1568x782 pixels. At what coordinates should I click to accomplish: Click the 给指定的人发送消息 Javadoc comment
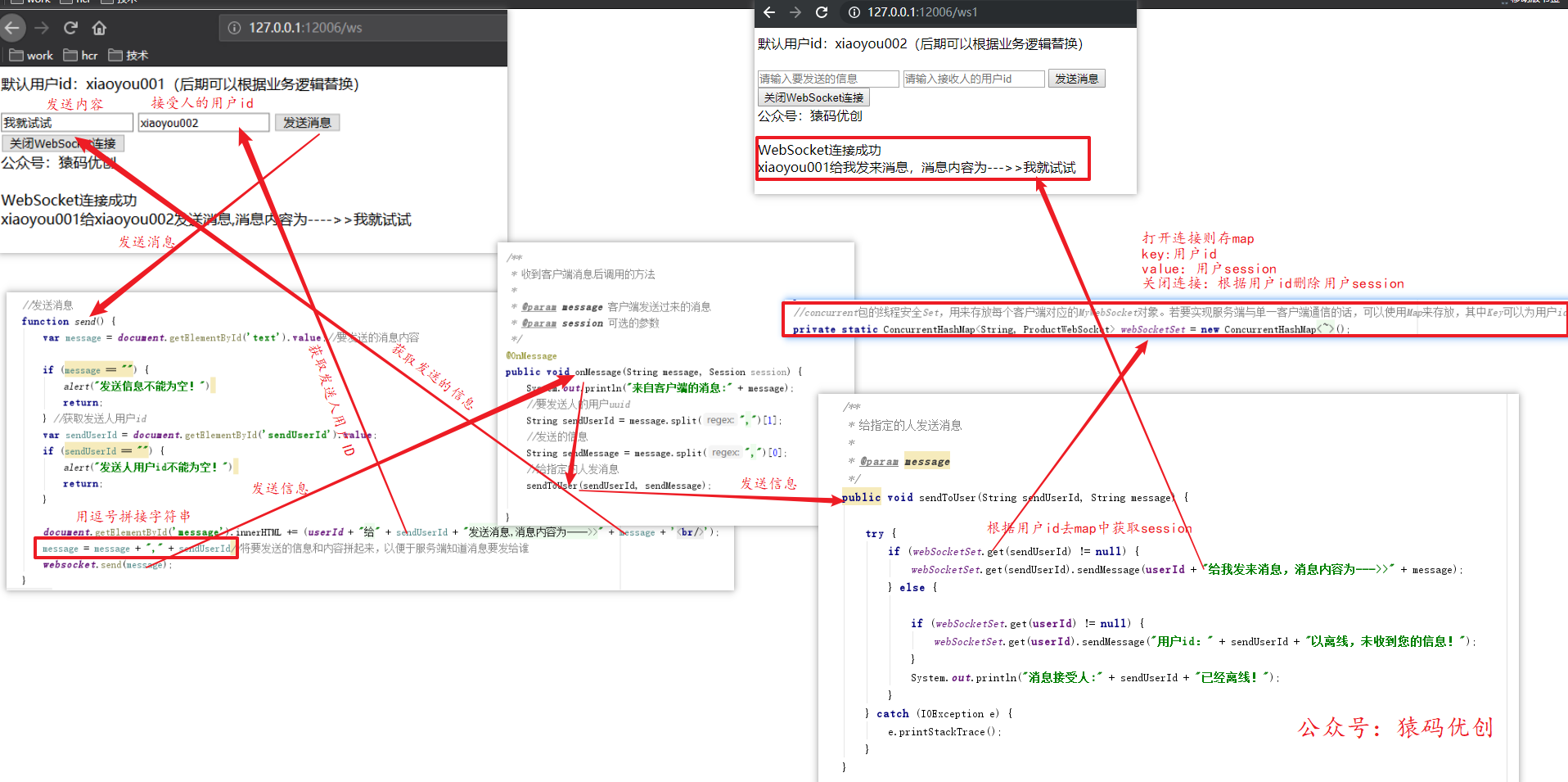(x=910, y=426)
